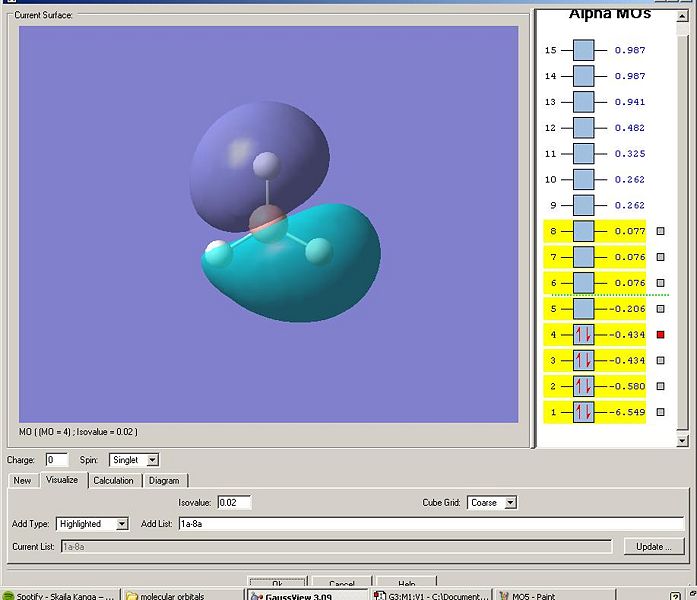
Task: Switch to the New tab
Action: coord(22,480)
